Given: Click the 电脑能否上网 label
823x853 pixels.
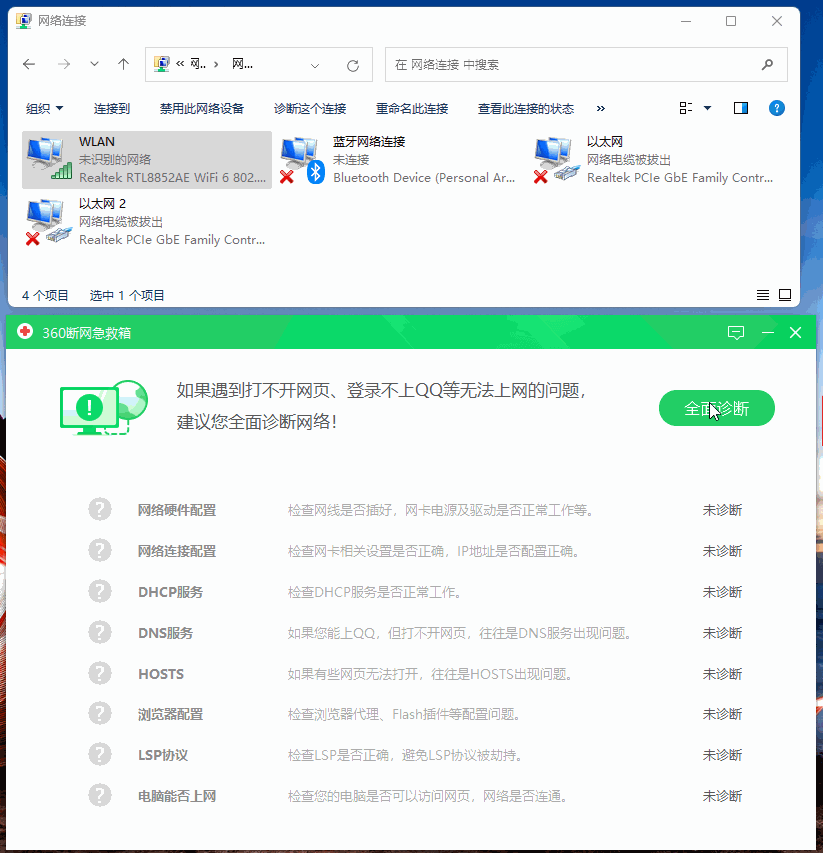Looking at the screenshot, I should tap(177, 796).
